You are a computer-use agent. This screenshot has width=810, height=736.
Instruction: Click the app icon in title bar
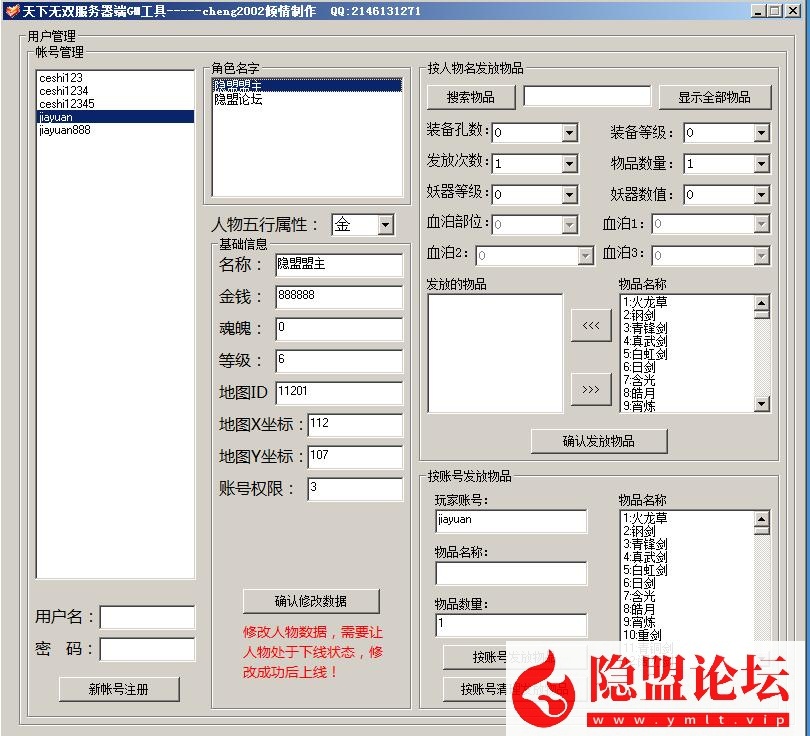pos(11,11)
